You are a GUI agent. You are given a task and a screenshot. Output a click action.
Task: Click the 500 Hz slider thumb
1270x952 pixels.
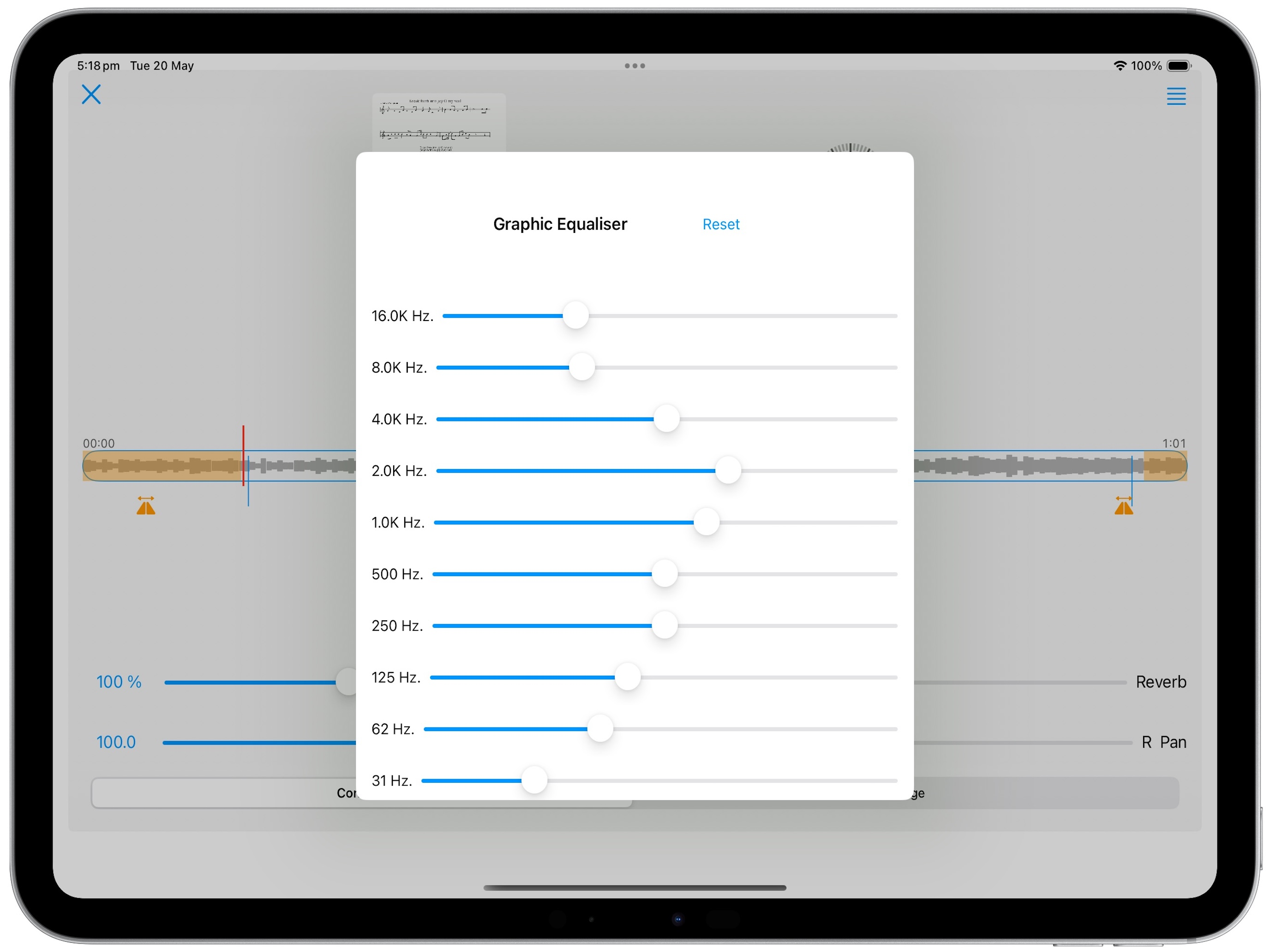pos(664,574)
